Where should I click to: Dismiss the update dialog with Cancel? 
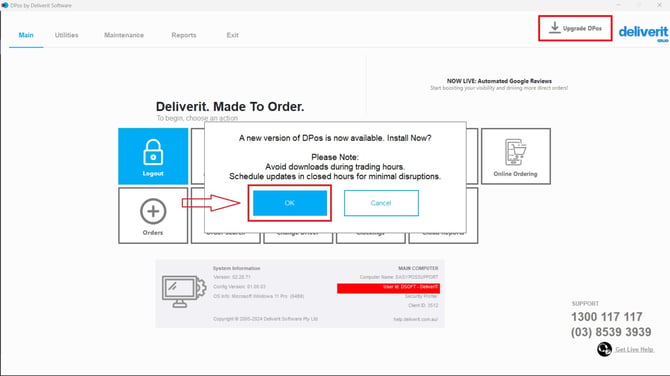pyautogui.click(x=381, y=203)
